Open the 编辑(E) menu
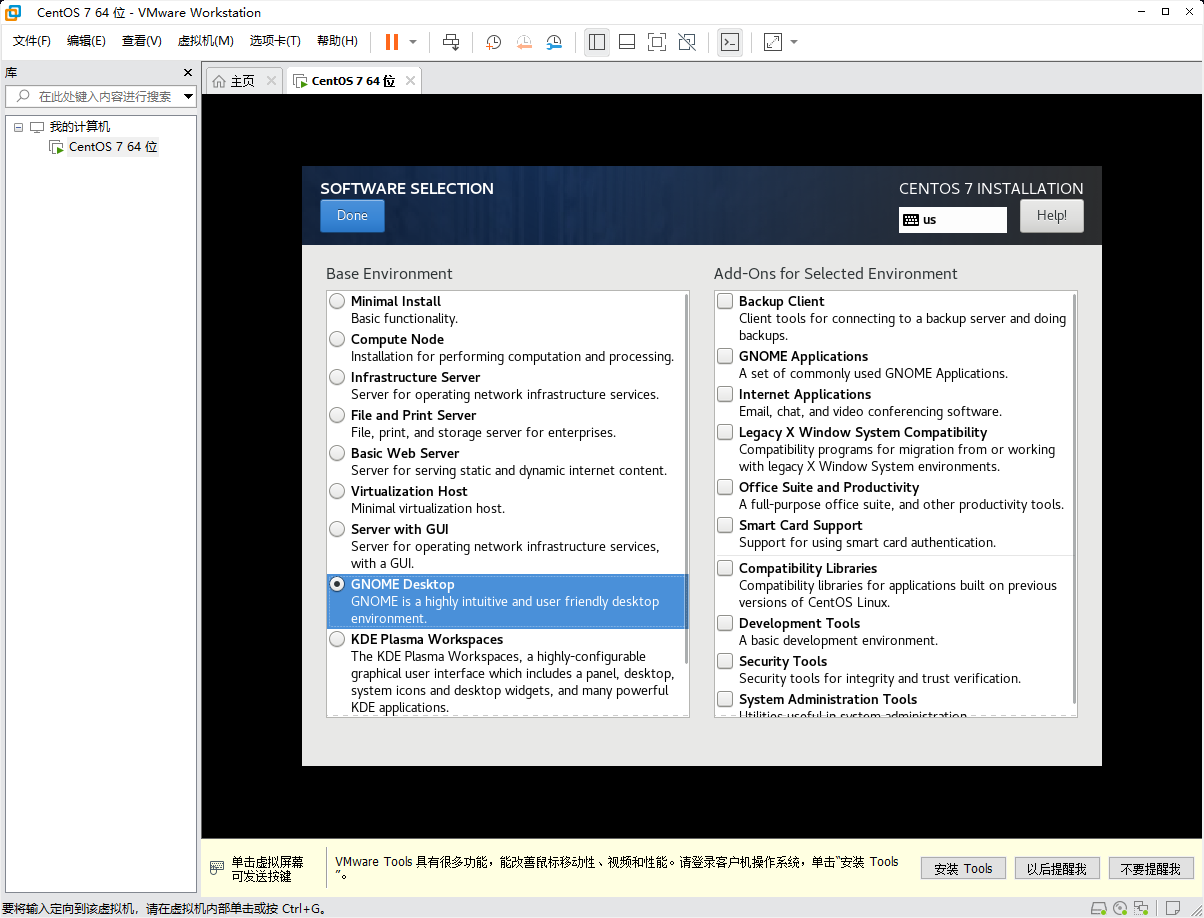 point(86,41)
